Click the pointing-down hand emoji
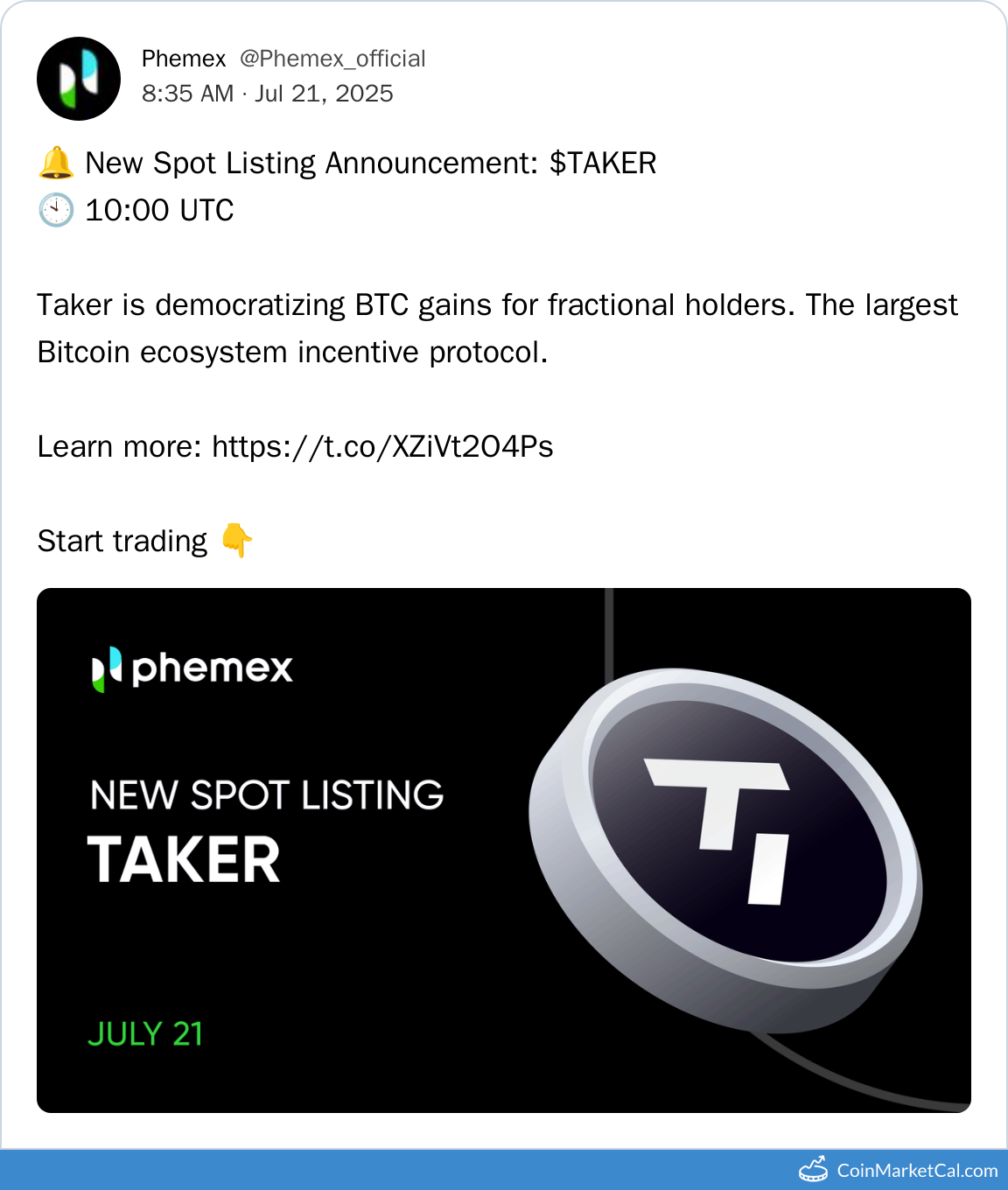Image resolution: width=1008 pixels, height=1190 pixels. 236,541
